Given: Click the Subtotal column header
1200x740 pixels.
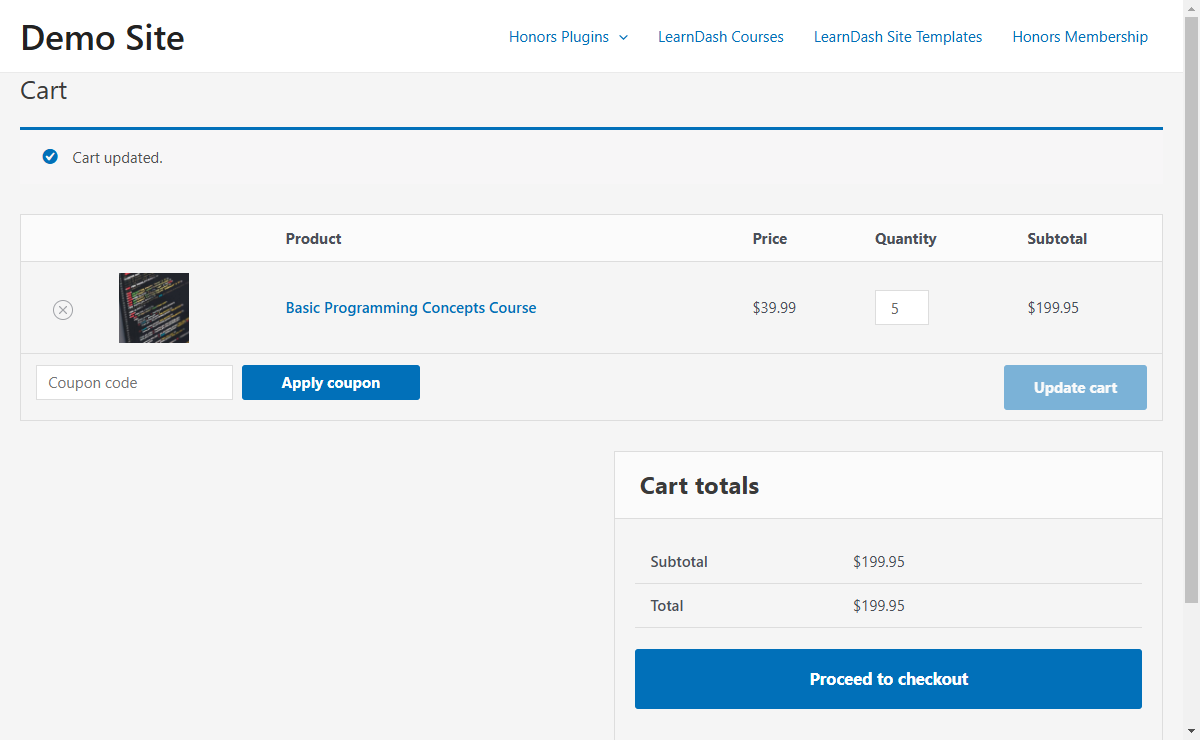Looking at the screenshot, I should [x=1057, y=238].
